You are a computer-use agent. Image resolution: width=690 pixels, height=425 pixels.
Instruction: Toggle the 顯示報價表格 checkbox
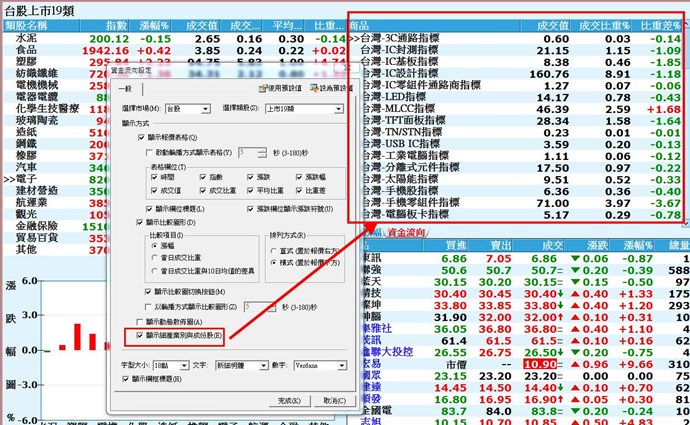[141, 138]
